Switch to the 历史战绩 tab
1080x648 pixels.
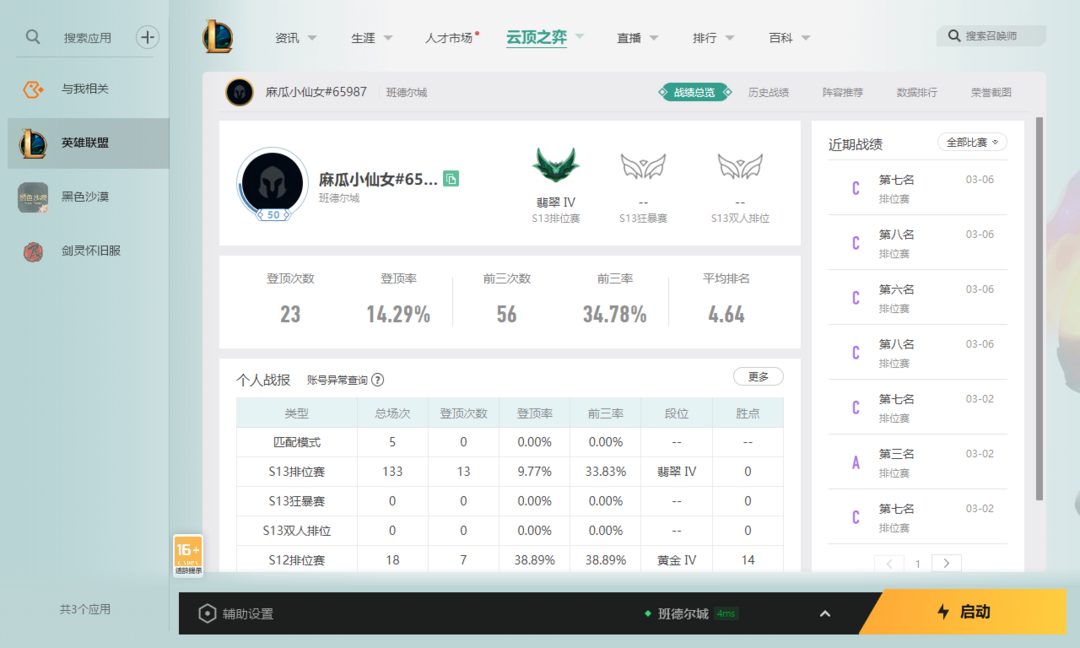[x=768, y=92]
